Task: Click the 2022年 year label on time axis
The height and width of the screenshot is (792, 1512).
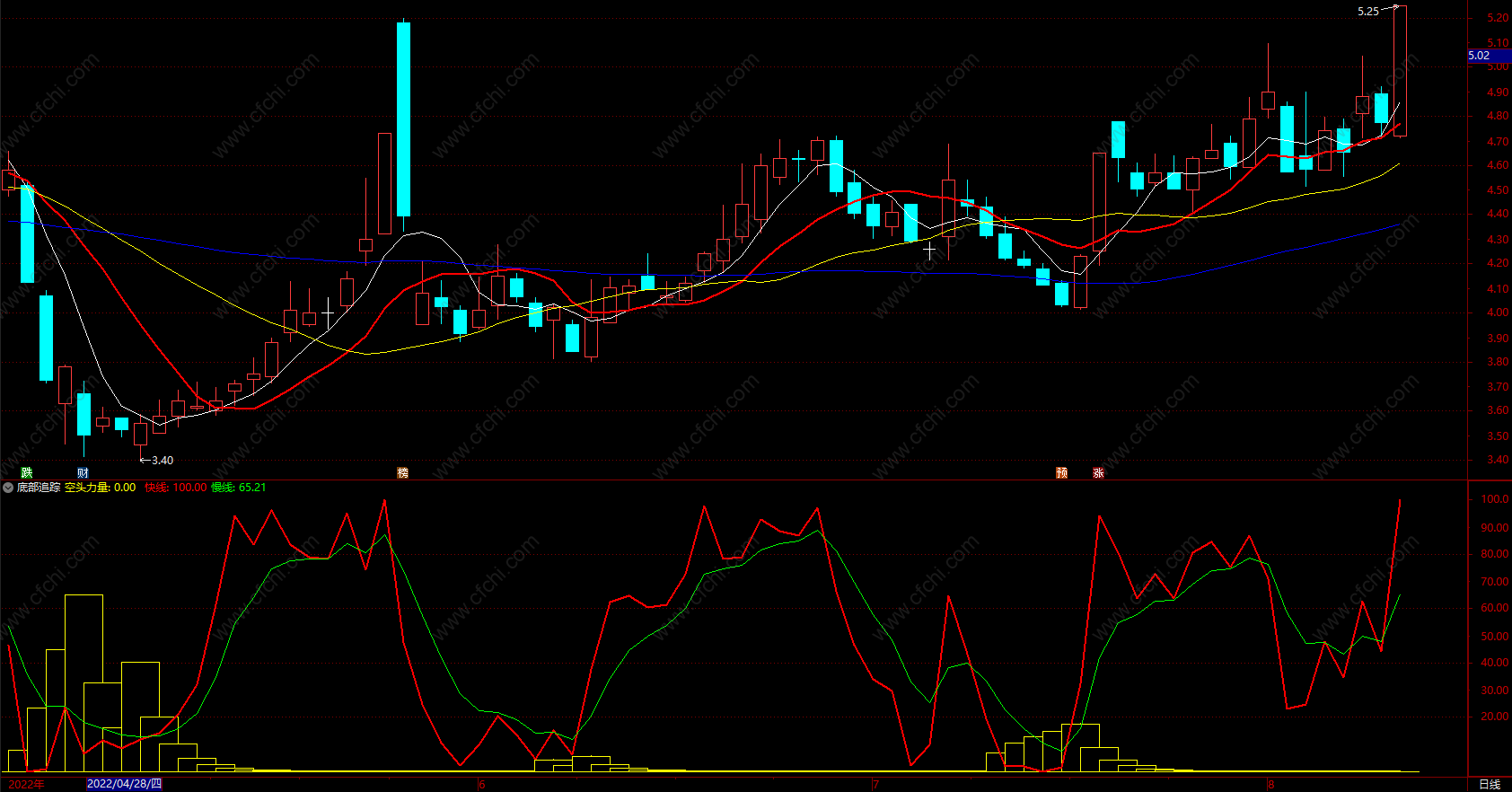Action: (x=26, y=784)
